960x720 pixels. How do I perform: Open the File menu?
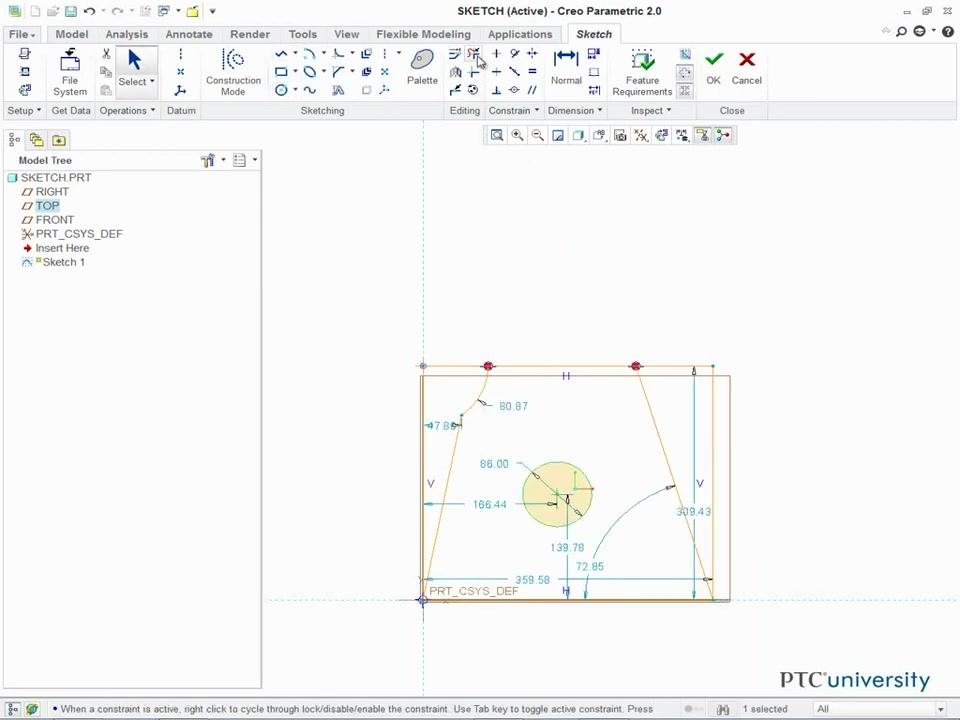click(21, 34)
